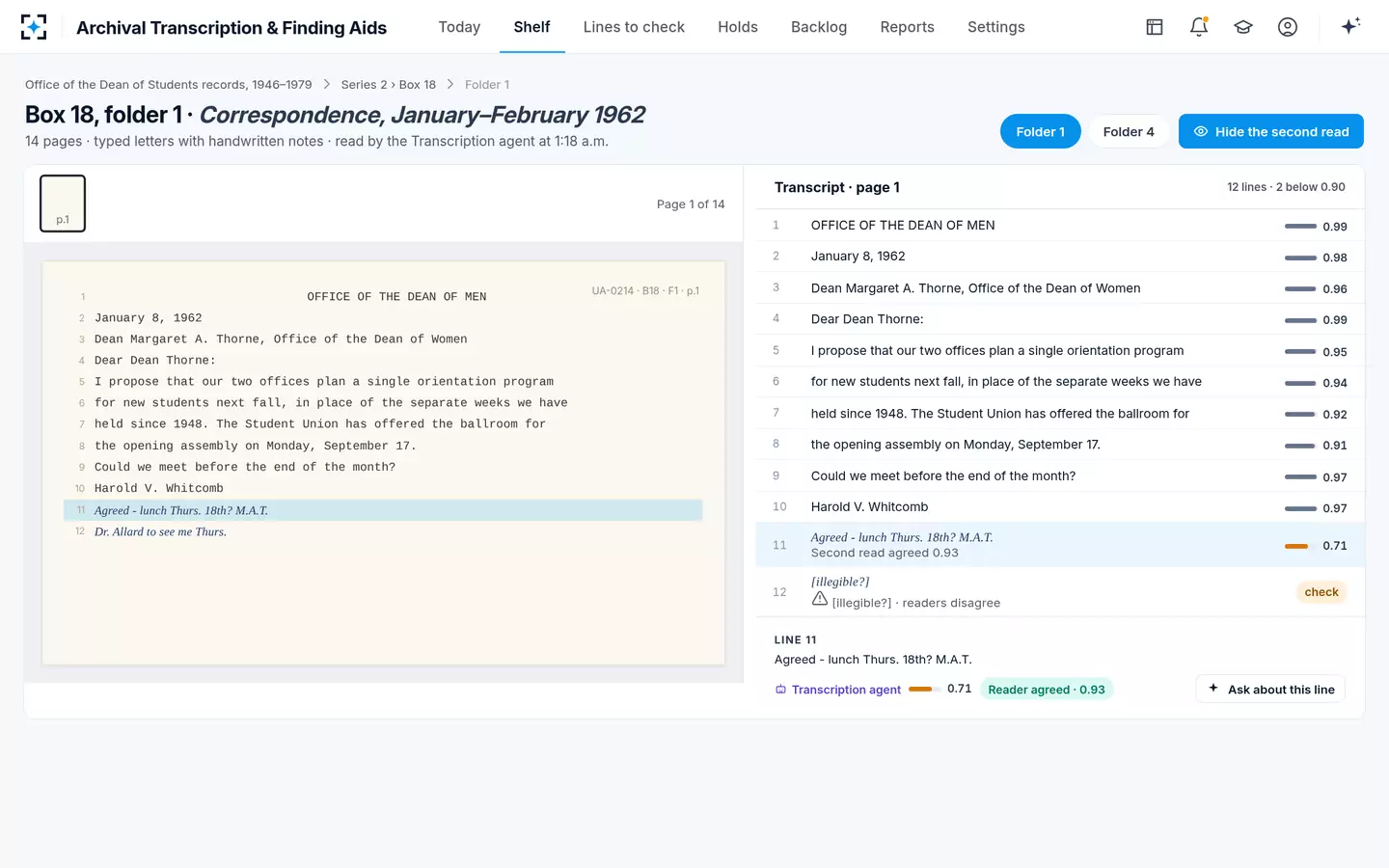Open the Reports tab
Viewport: 1389px width, 868px height.
[907, 27]
